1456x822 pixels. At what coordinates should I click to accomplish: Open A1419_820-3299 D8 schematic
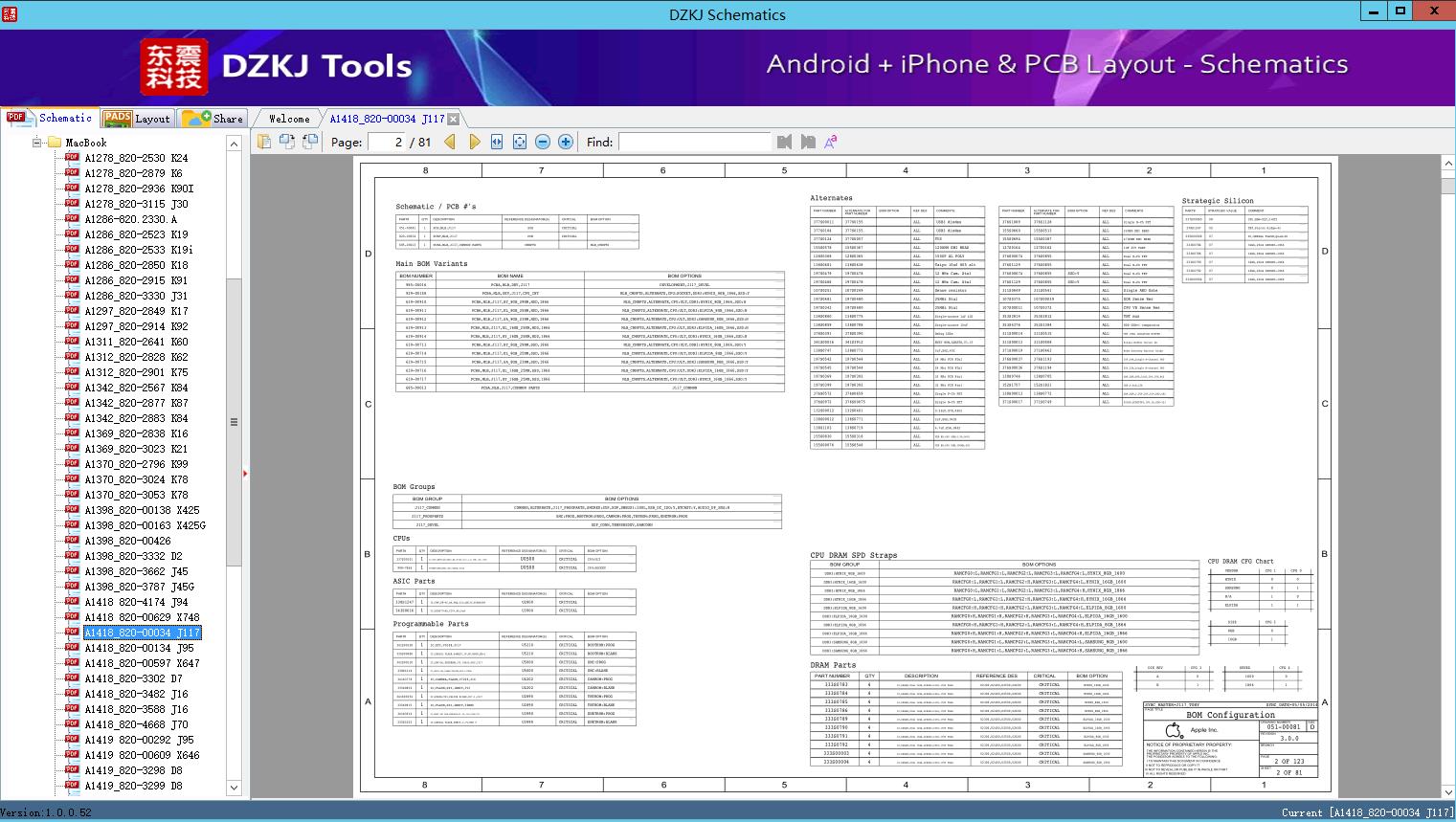coord(133,786)
